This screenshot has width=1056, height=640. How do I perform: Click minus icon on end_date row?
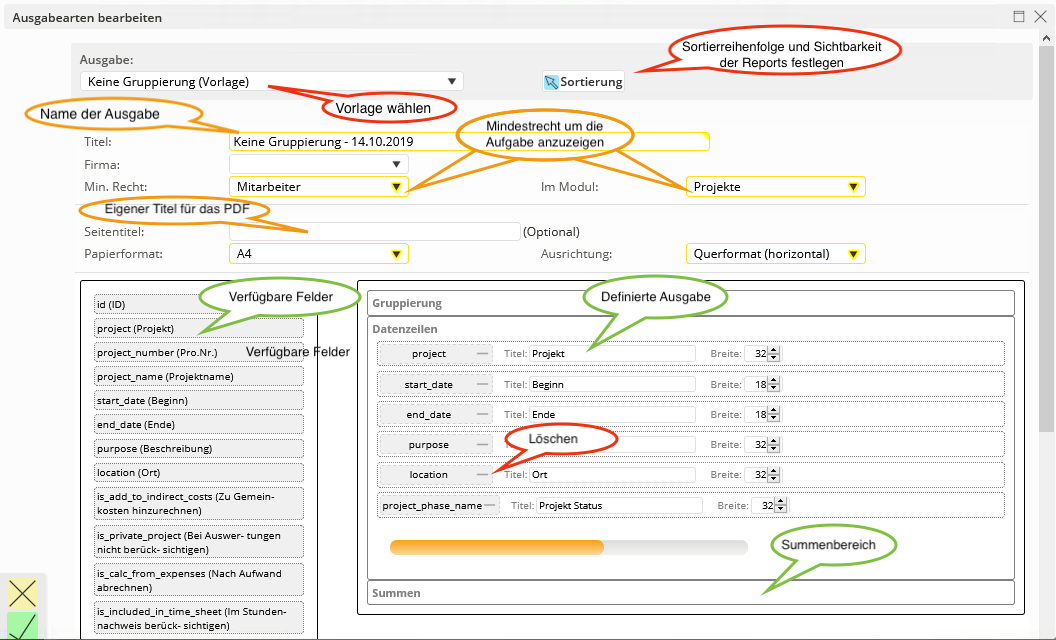click(483, 415)
